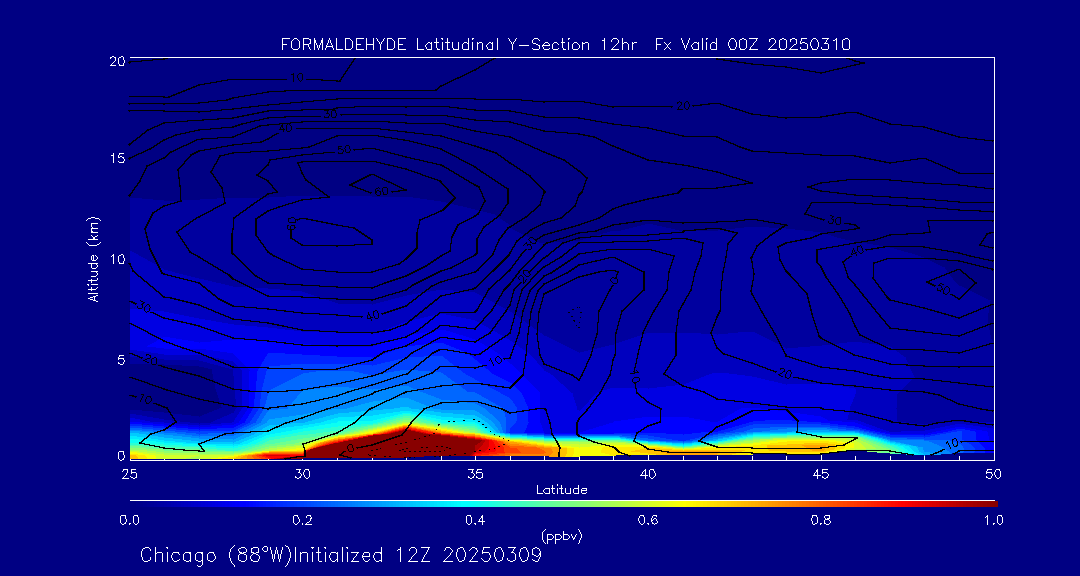Viewport: 1080px width, 576px height.
Task: Click the colorbar value label 1.0
Action: [993, 520]
